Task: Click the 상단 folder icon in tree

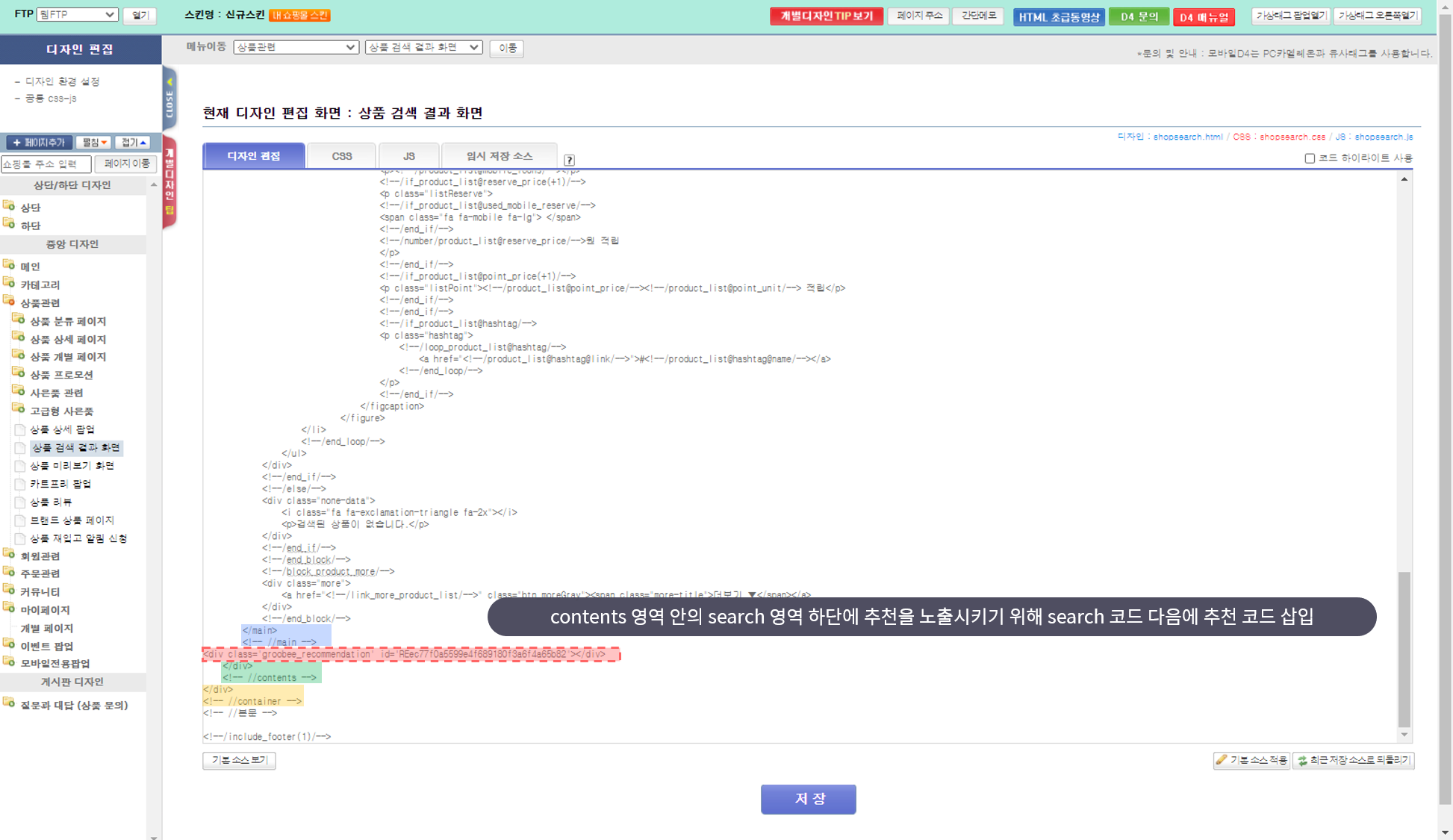Action: click(x=9, y=206)
